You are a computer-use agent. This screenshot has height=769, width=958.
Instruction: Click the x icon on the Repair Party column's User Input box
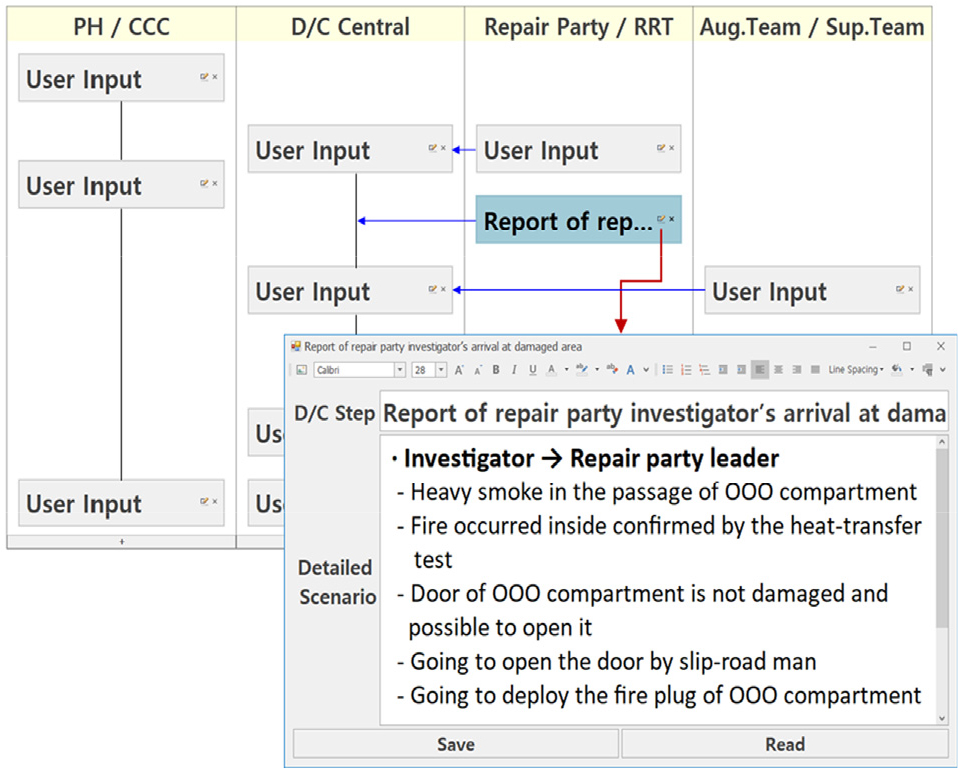(671, 148)
